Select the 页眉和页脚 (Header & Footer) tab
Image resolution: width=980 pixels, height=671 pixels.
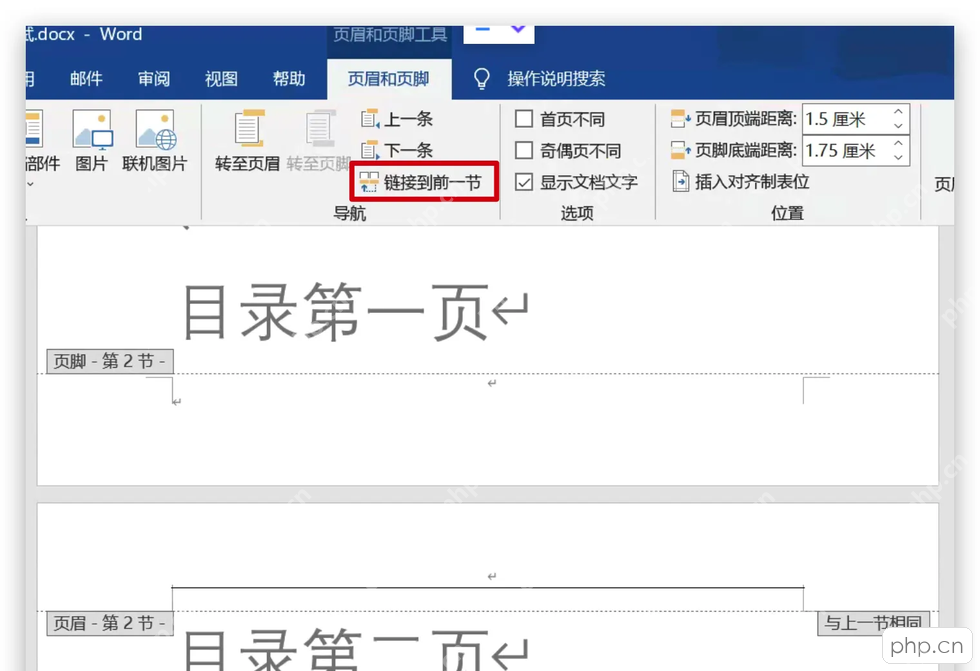[x=389, y=79]
